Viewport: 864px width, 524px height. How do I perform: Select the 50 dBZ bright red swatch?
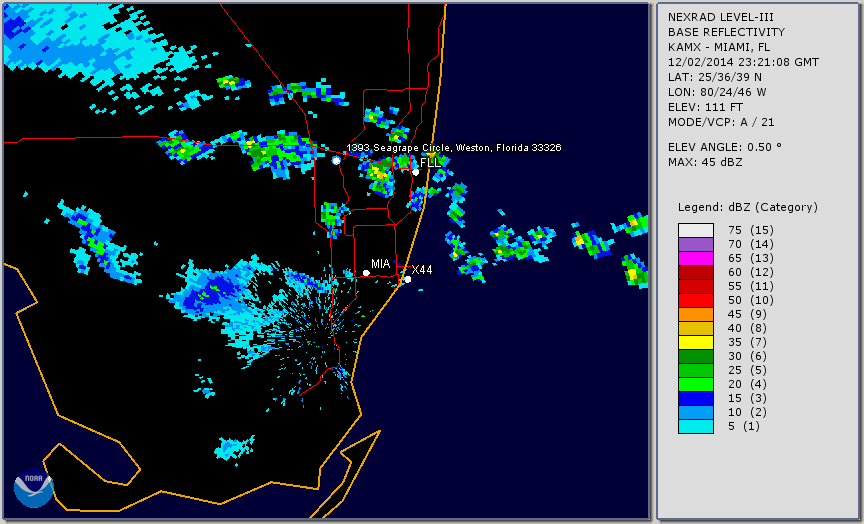click(696, 300)
